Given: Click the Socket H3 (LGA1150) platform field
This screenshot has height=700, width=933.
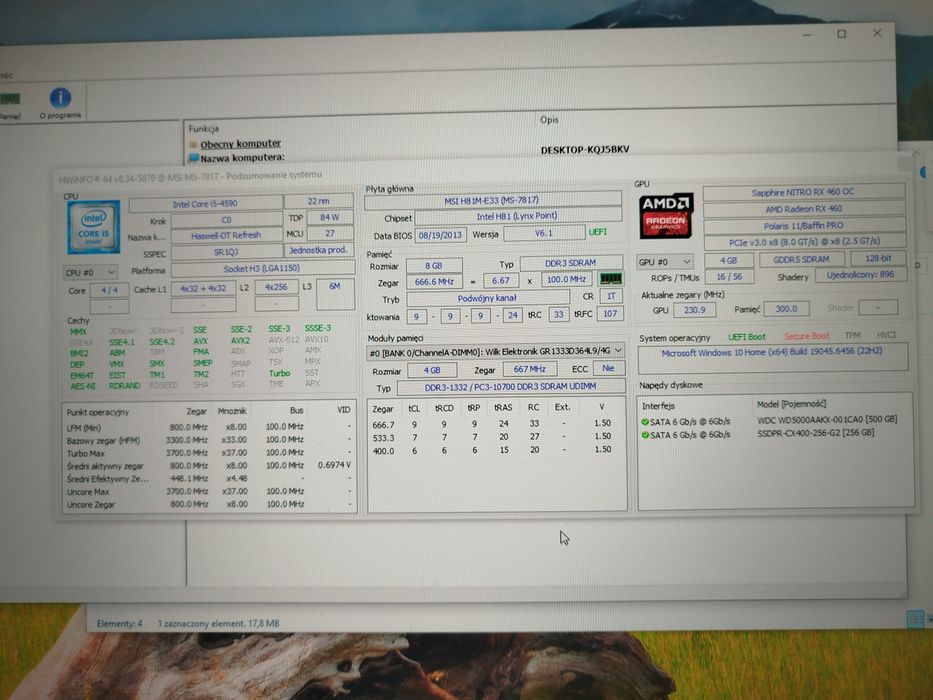Looking at the screenshot, I should pyautogui.click(x=262, y=268).
